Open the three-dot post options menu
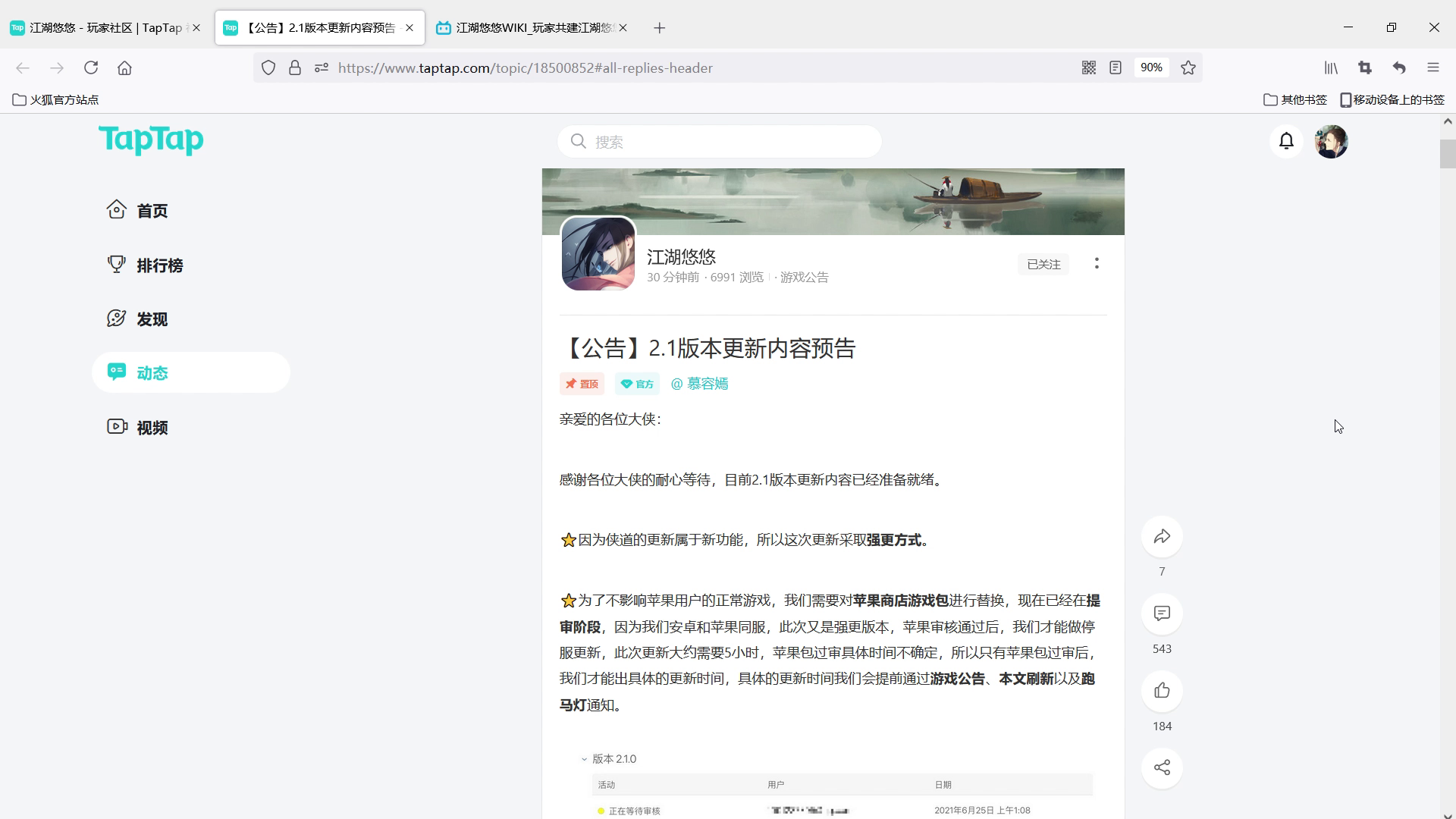This screenshot has height=819, width=1456. tap(1097, 263)
